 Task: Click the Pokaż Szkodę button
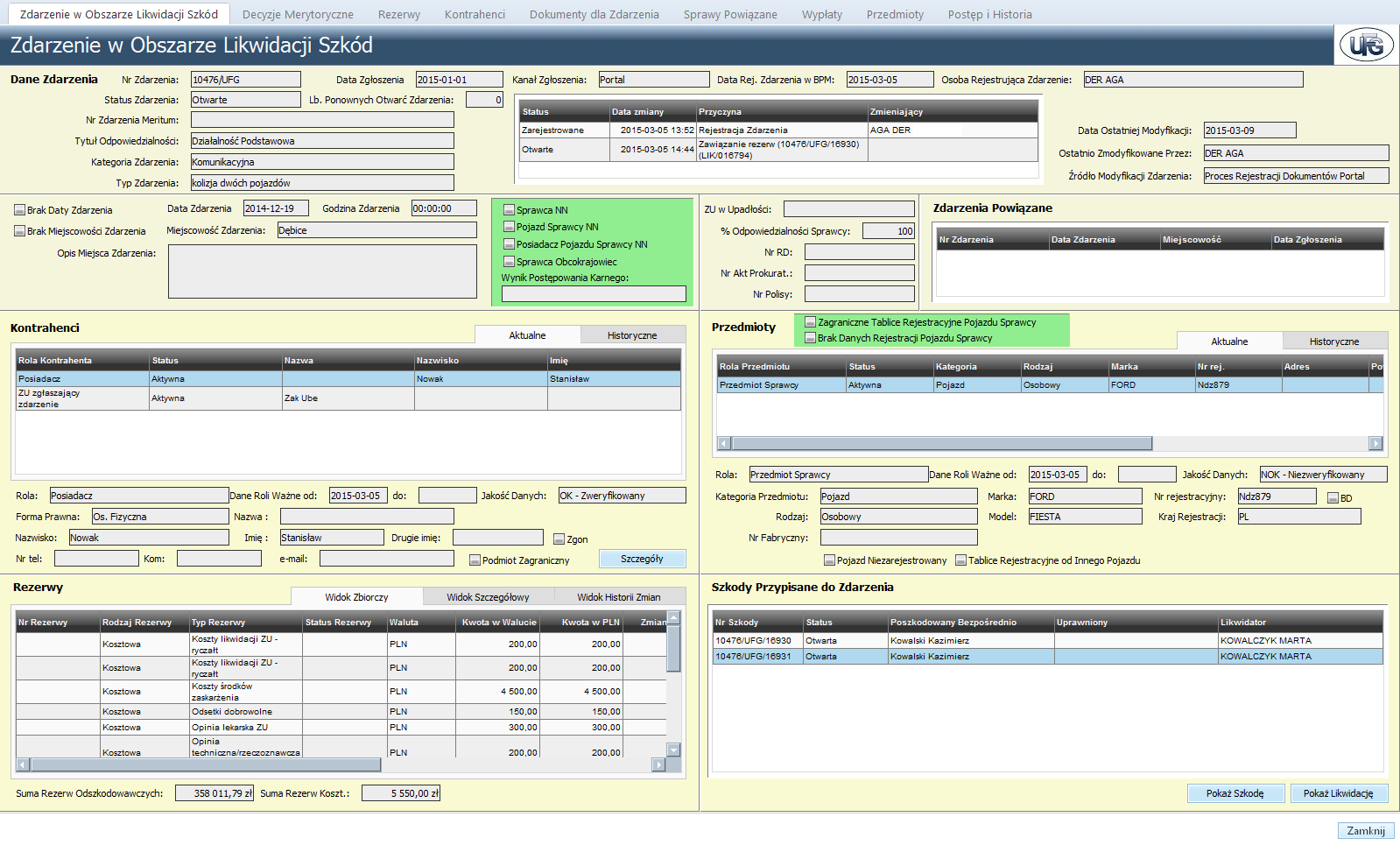point(1235,793)
